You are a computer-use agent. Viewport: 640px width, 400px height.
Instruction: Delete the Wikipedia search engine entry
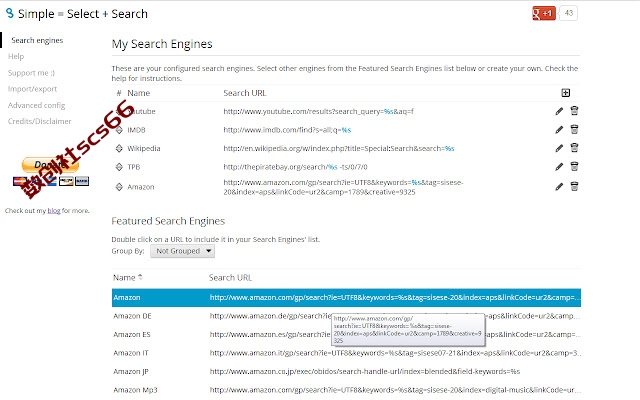pyautogui.click(x=574, y=148)
